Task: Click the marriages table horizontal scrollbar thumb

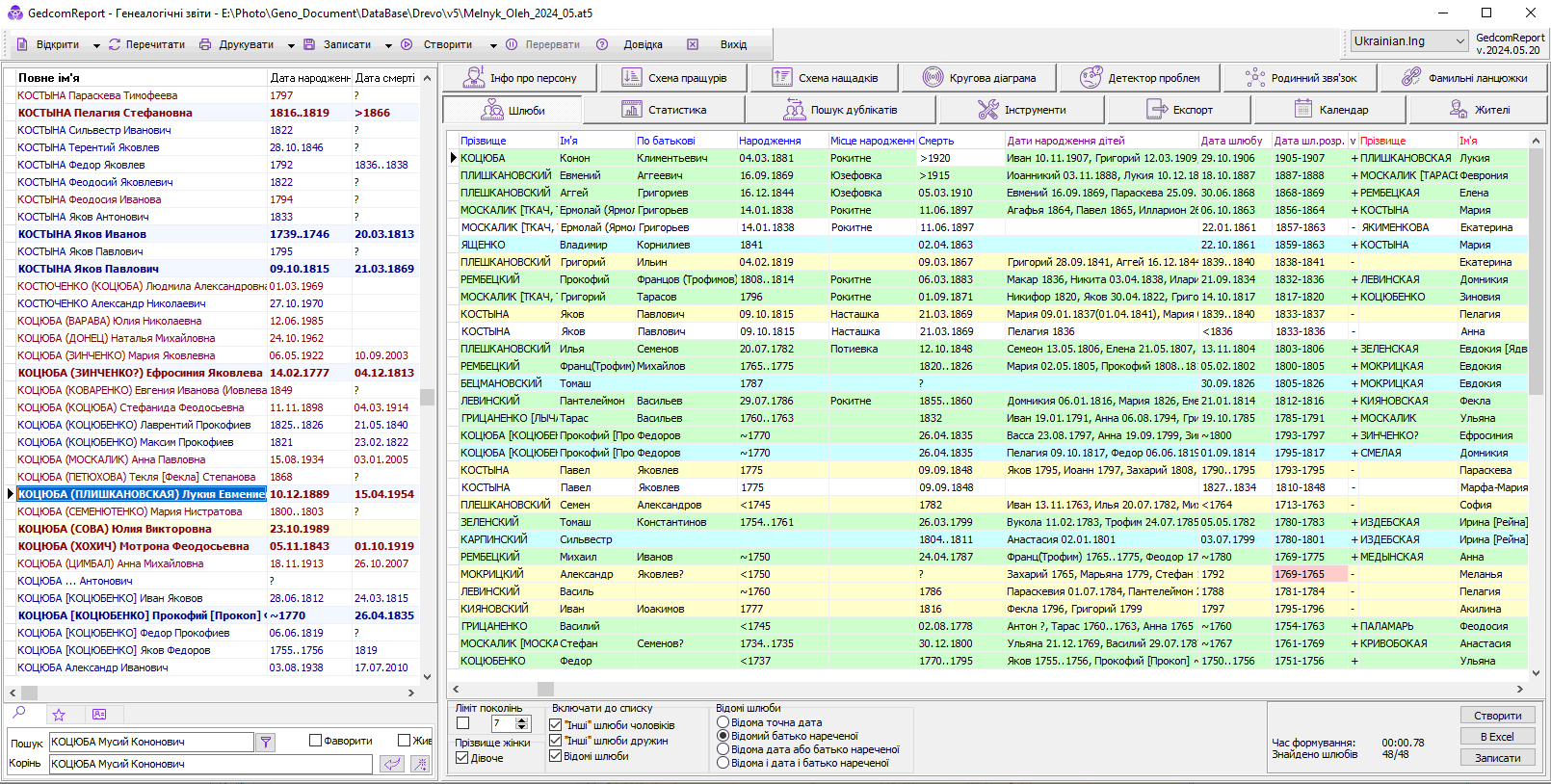Action: [545, 689]
